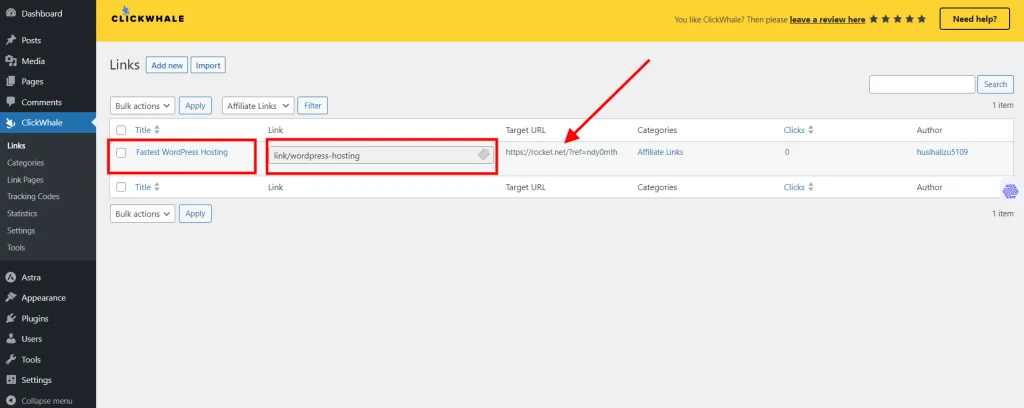Open the top Bulk actions dropdown
This screenshot has width=1024, height=408.
tap(142, 105)
